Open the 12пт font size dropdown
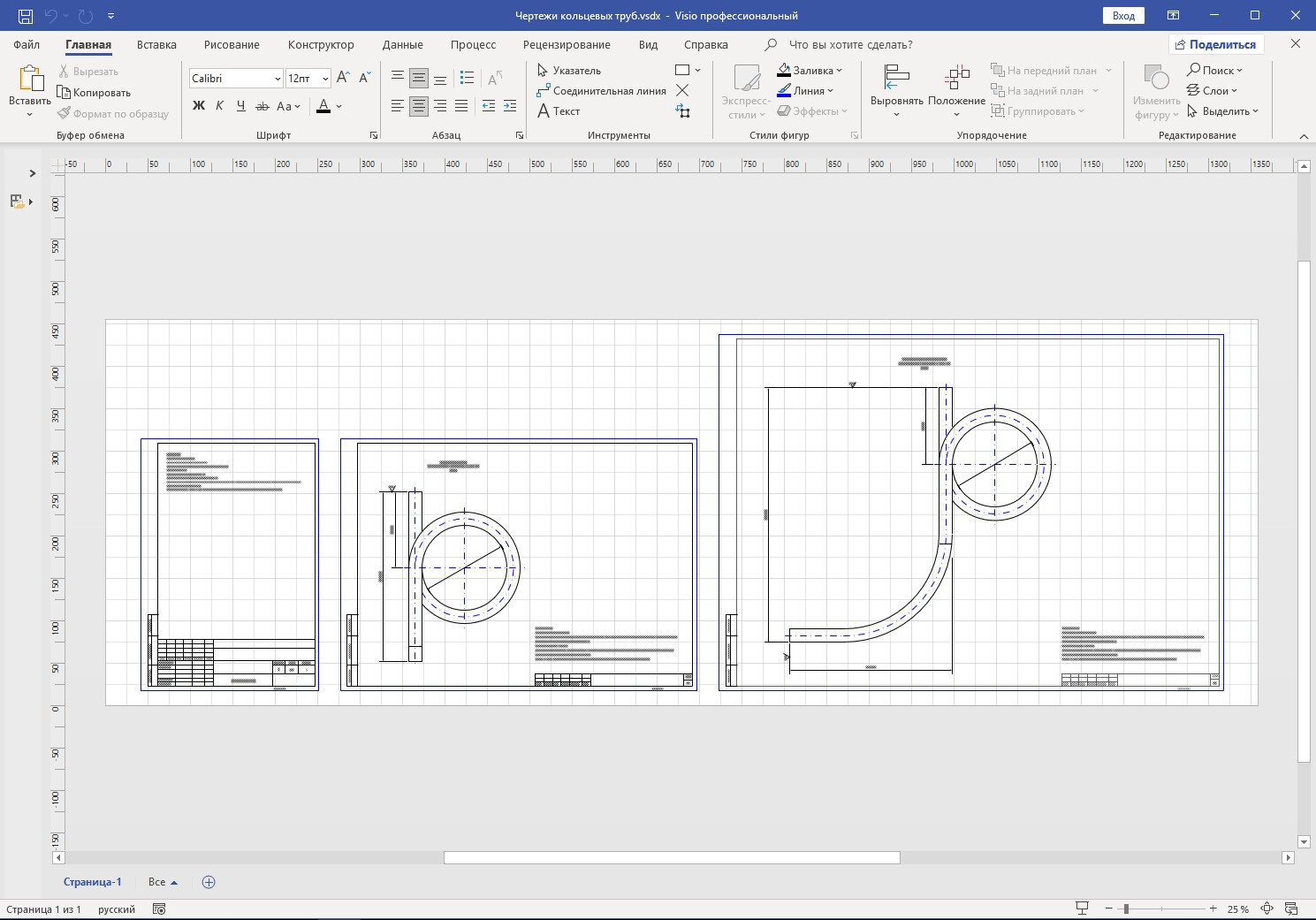Screen dimensions: 1316x920 325,79
